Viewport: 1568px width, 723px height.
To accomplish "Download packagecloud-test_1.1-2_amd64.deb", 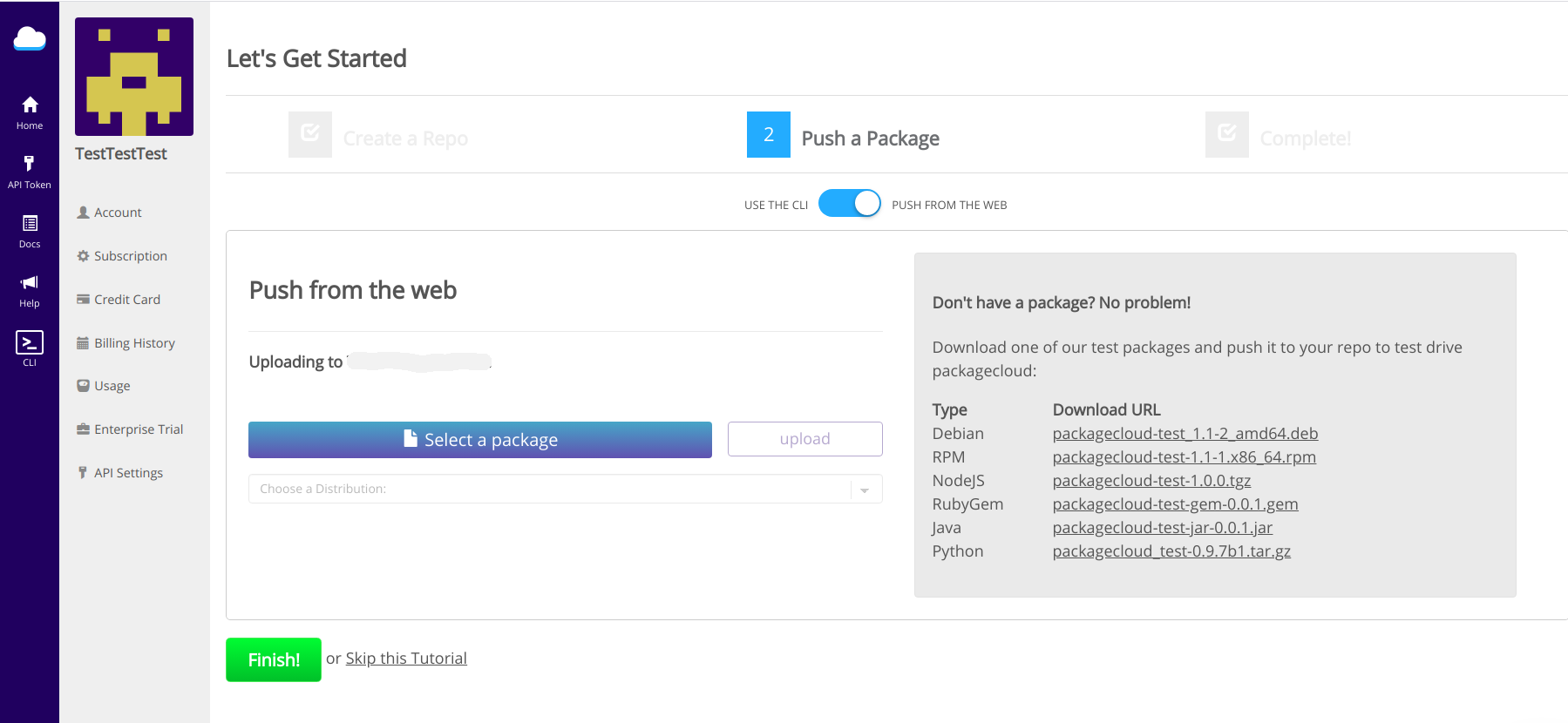I will click(1185, 434).
